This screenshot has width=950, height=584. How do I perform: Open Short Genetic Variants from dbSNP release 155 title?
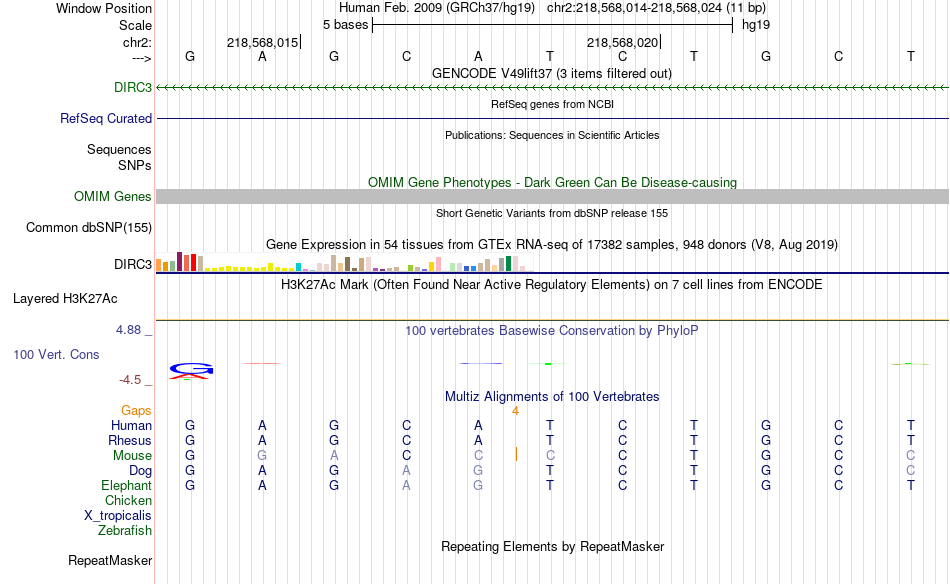coord(552,213)
